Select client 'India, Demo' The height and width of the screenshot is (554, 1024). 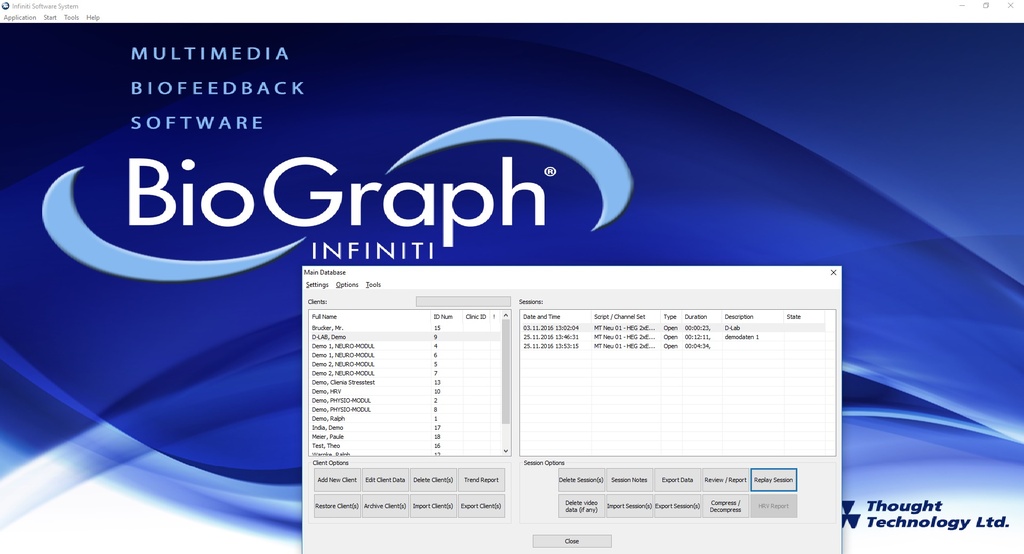click(405, 428)
